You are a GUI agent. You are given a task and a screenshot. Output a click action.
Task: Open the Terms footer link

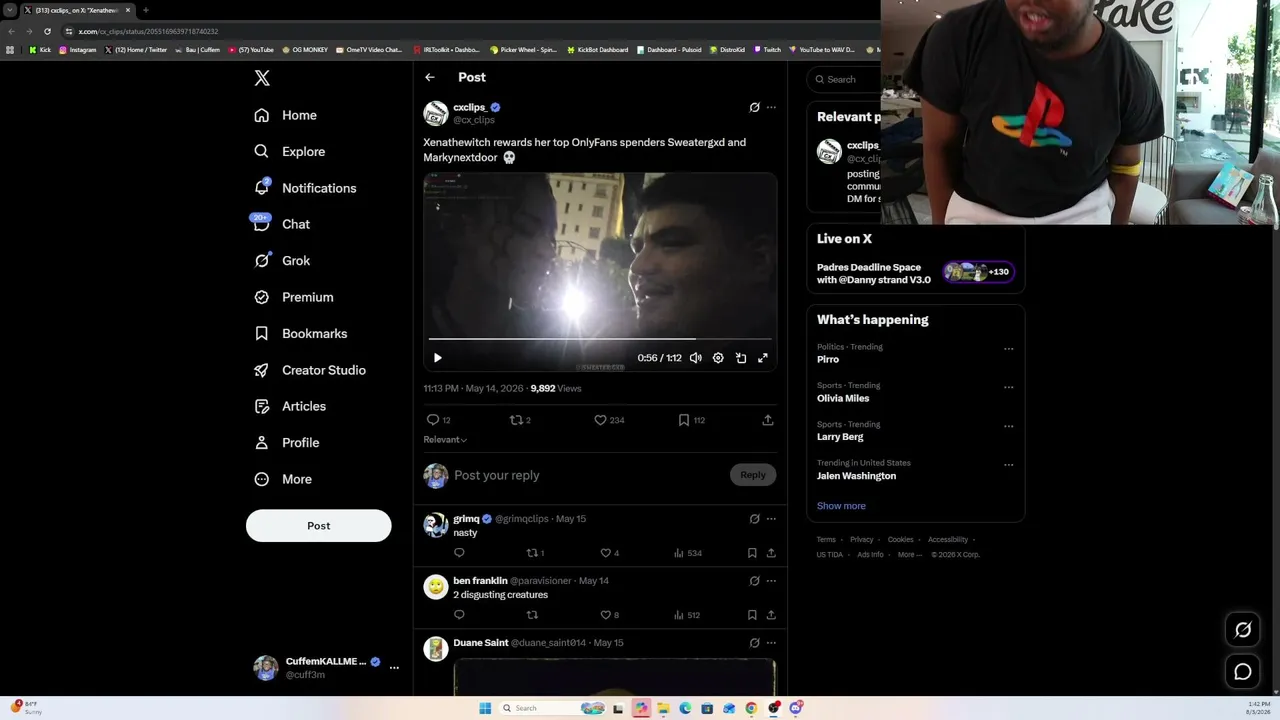(x=826, y=540)
